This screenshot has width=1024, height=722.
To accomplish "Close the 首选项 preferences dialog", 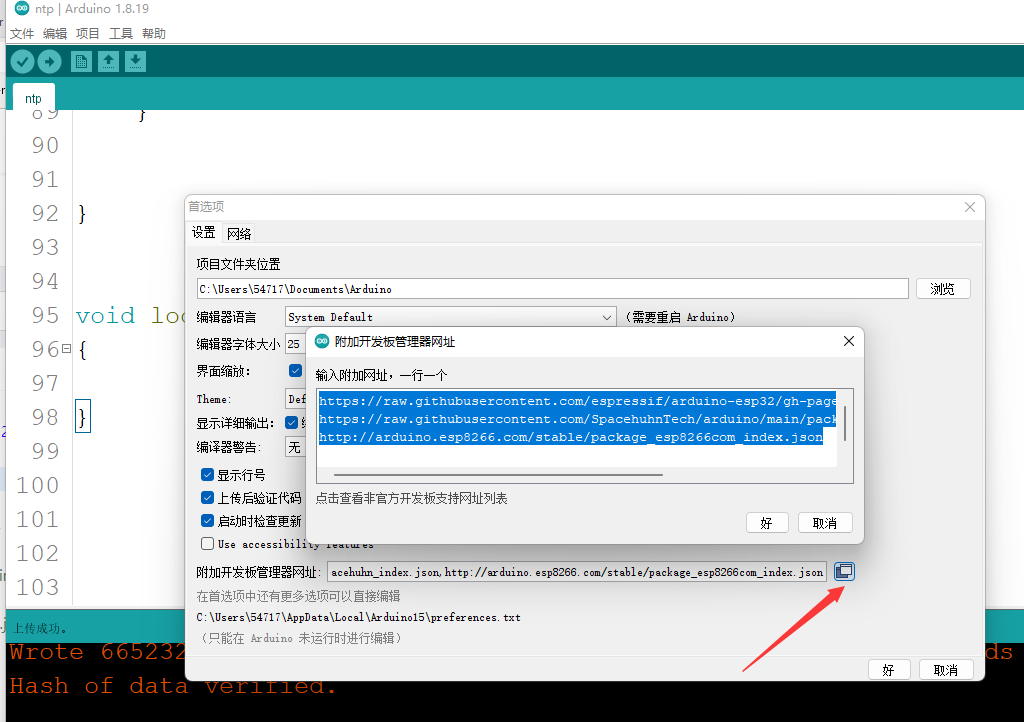I will click(970, 207).
